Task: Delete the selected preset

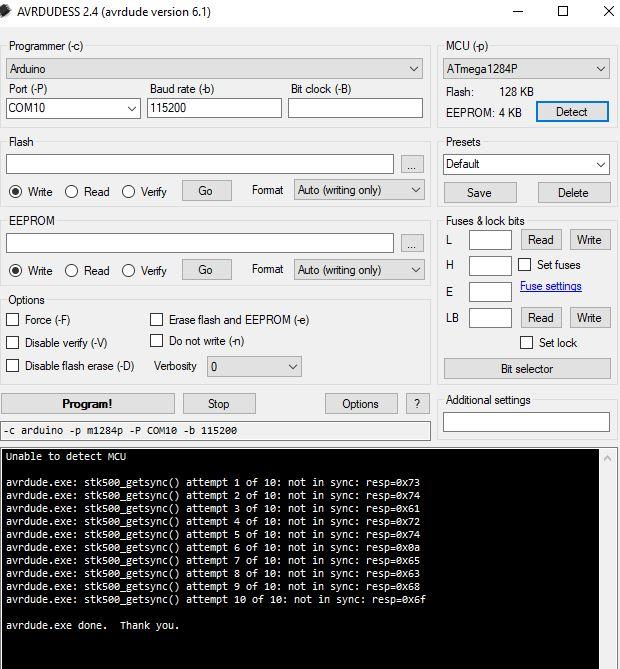Action: coord(574,193)
